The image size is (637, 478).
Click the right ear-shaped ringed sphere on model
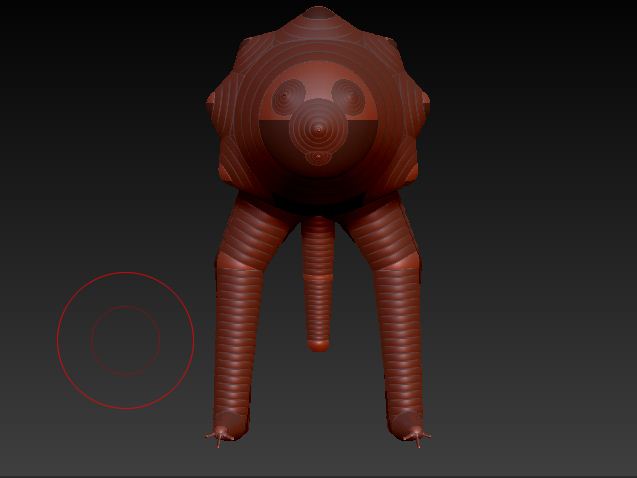pyautogui.click(x=349, y=97)
